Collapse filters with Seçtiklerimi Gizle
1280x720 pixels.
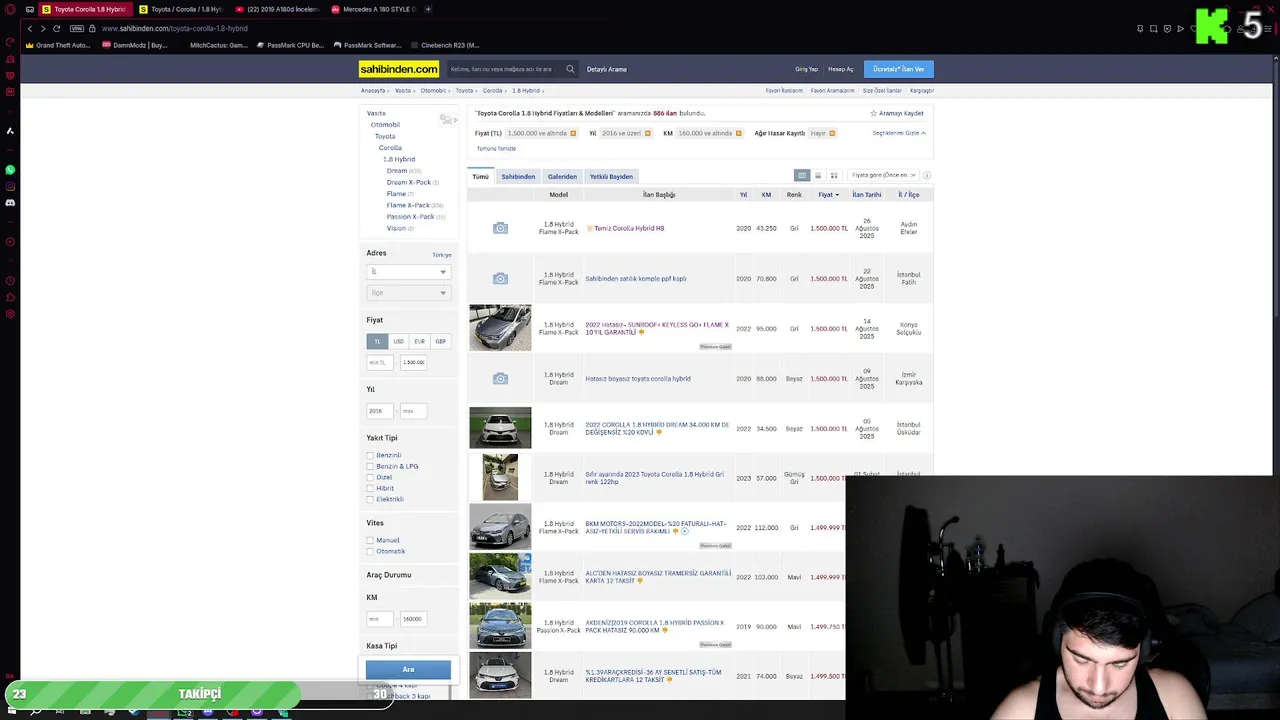click(898, 133)
